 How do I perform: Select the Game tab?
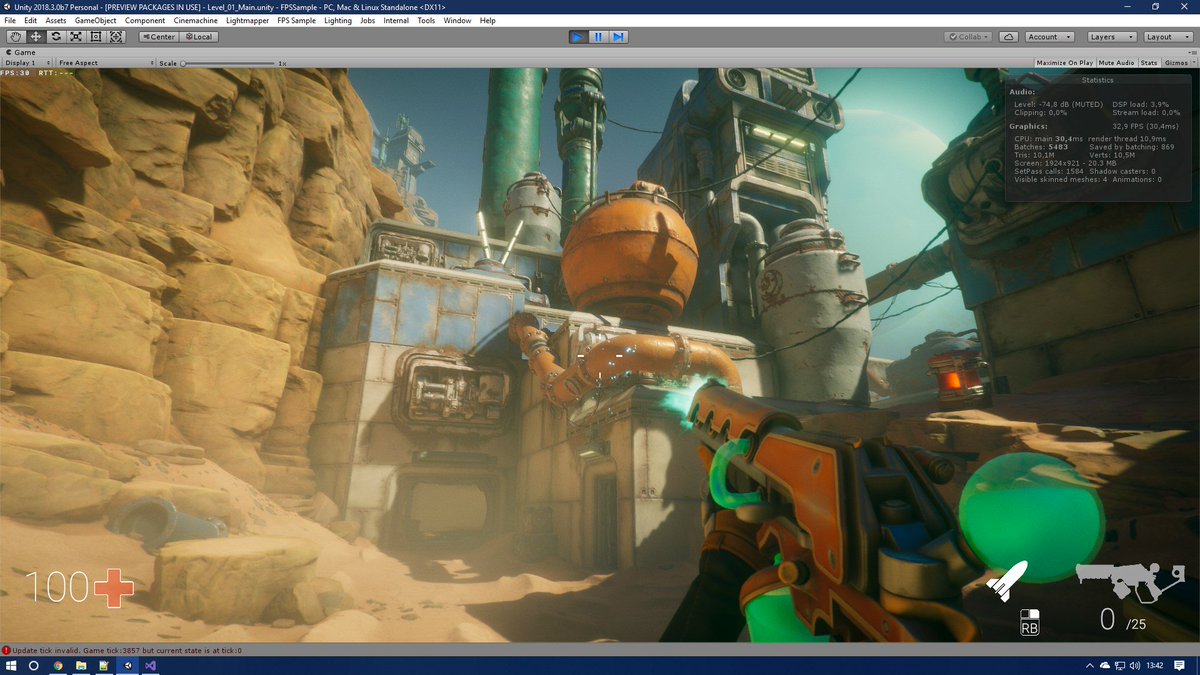pyautogui.click(x=22, y=52)
